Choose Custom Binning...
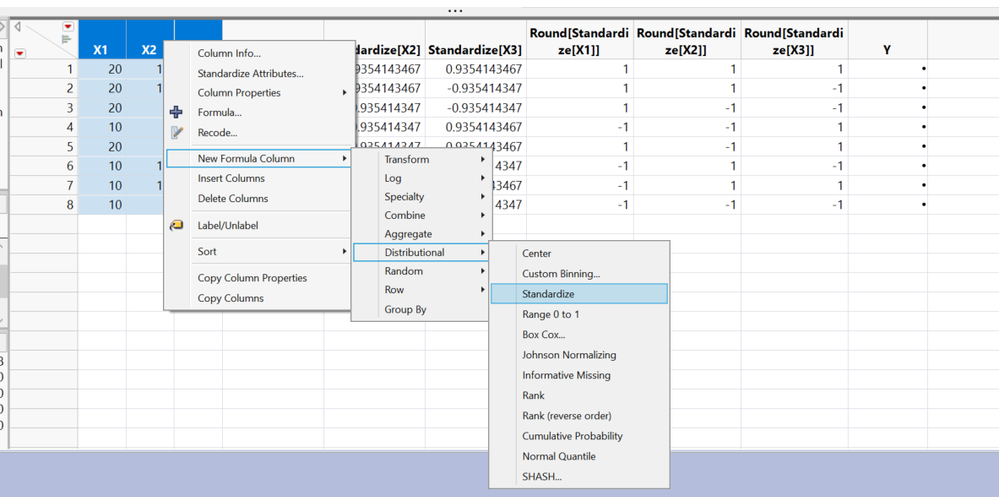Screen dimensions: 999x497 [x=561, y=274]
